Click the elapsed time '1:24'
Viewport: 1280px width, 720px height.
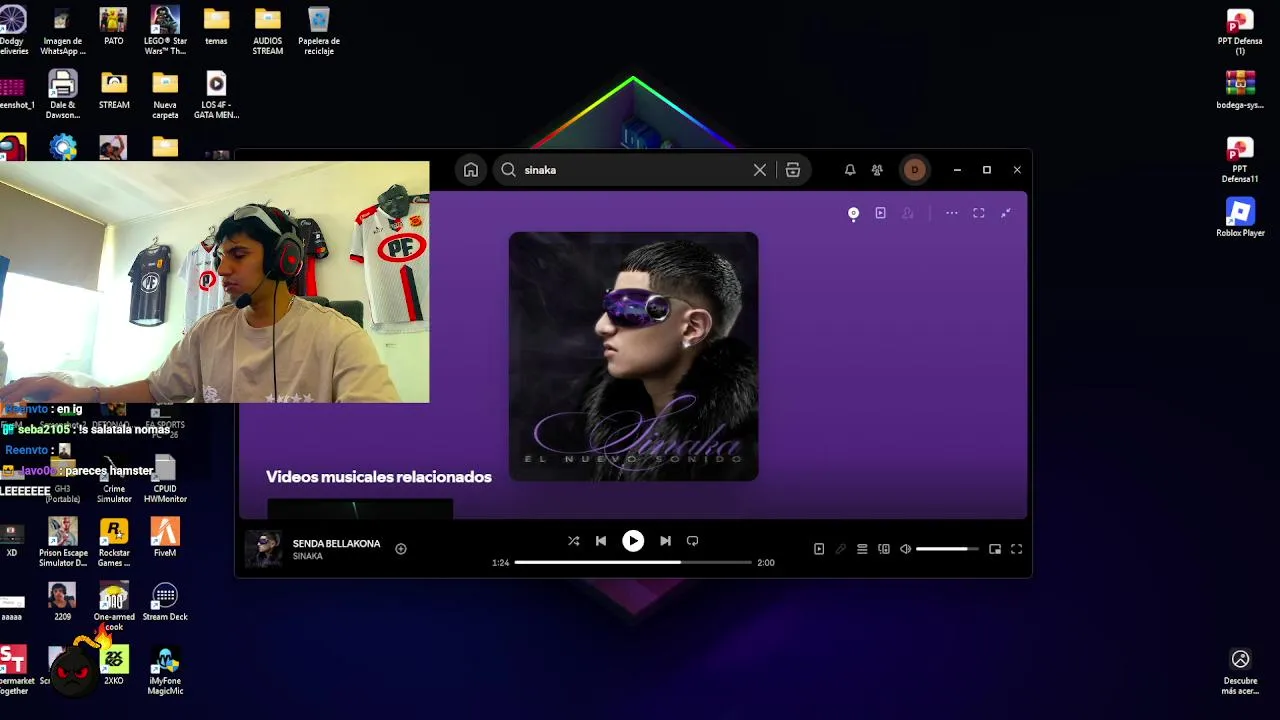500,563
